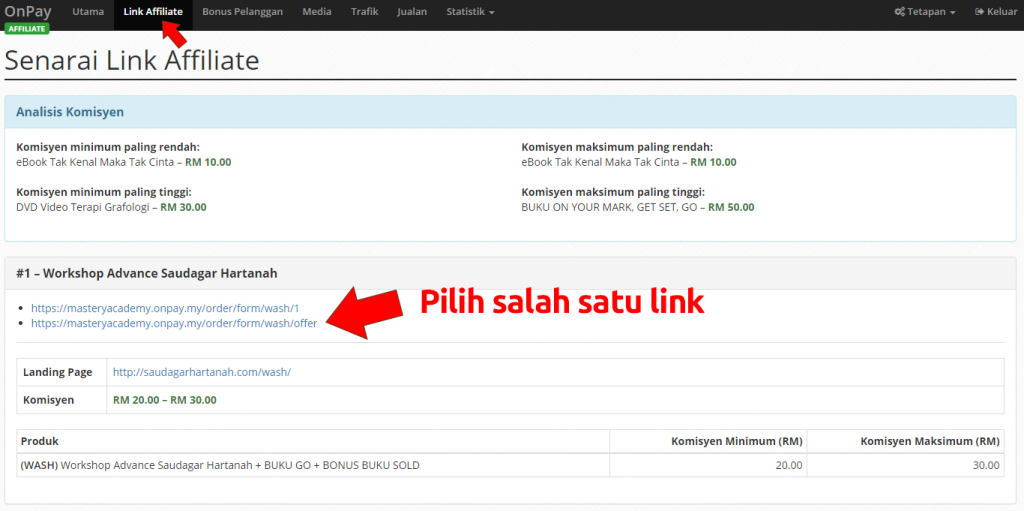Image resolution: width=1024 pixels, height=511 pixels.
Task: Open the order form wash/1 link
Action: click(165, 309)
